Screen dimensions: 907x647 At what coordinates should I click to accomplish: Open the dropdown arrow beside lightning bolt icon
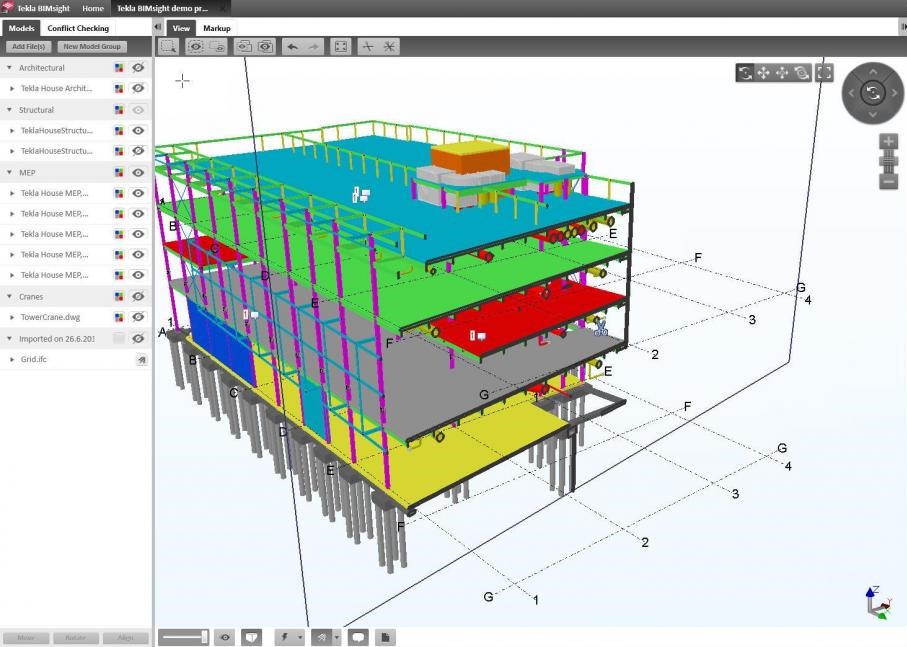[300, 637]
